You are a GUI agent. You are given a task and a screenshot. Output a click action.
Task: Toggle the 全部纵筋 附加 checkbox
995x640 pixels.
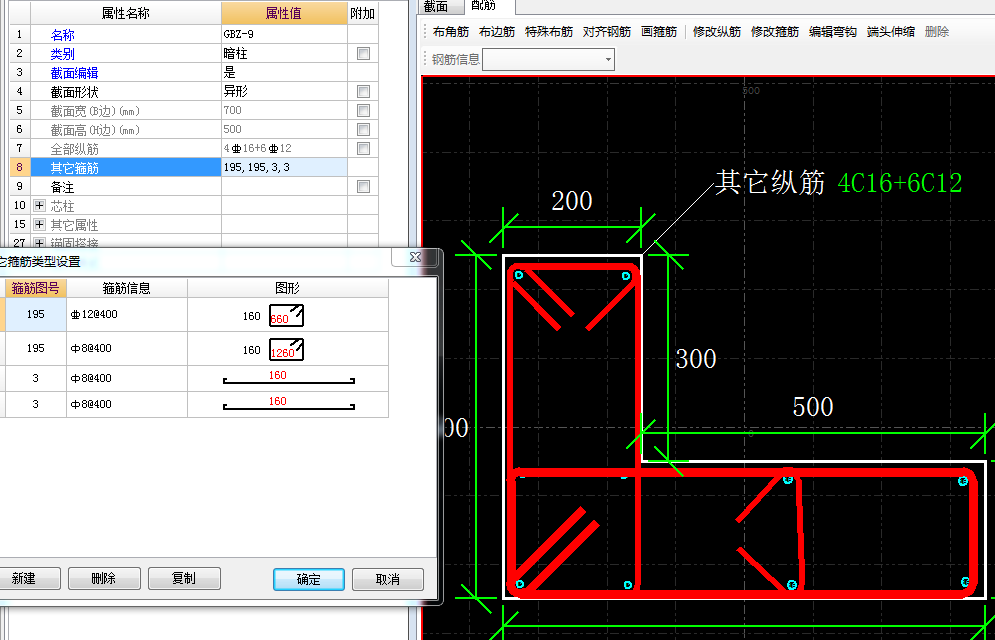click(363, 148)
